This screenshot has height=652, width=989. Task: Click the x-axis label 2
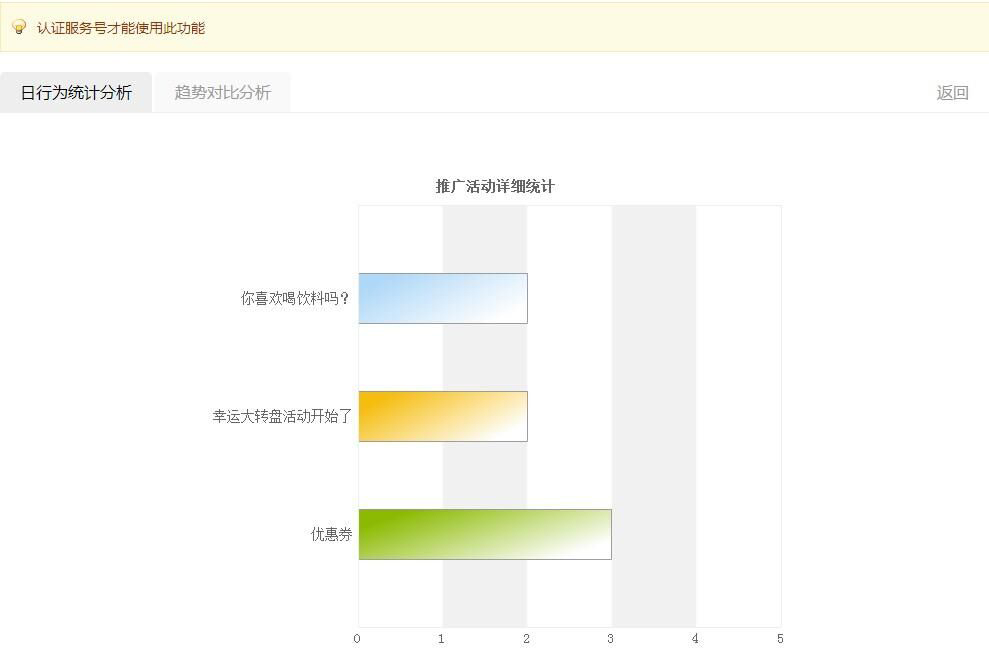(526, 639)
